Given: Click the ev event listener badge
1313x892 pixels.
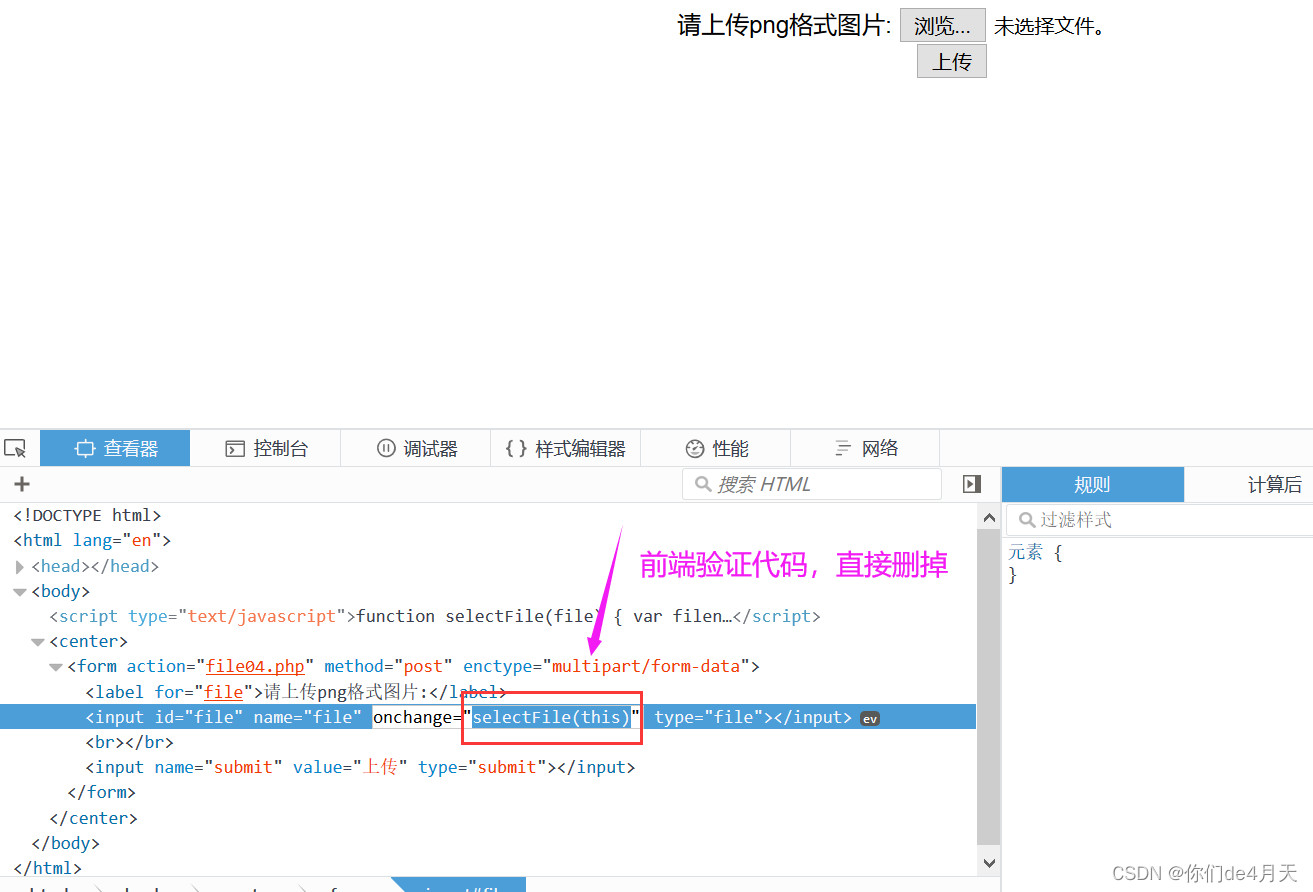Looking at the screenshot, I should click(x=869, y=717).
